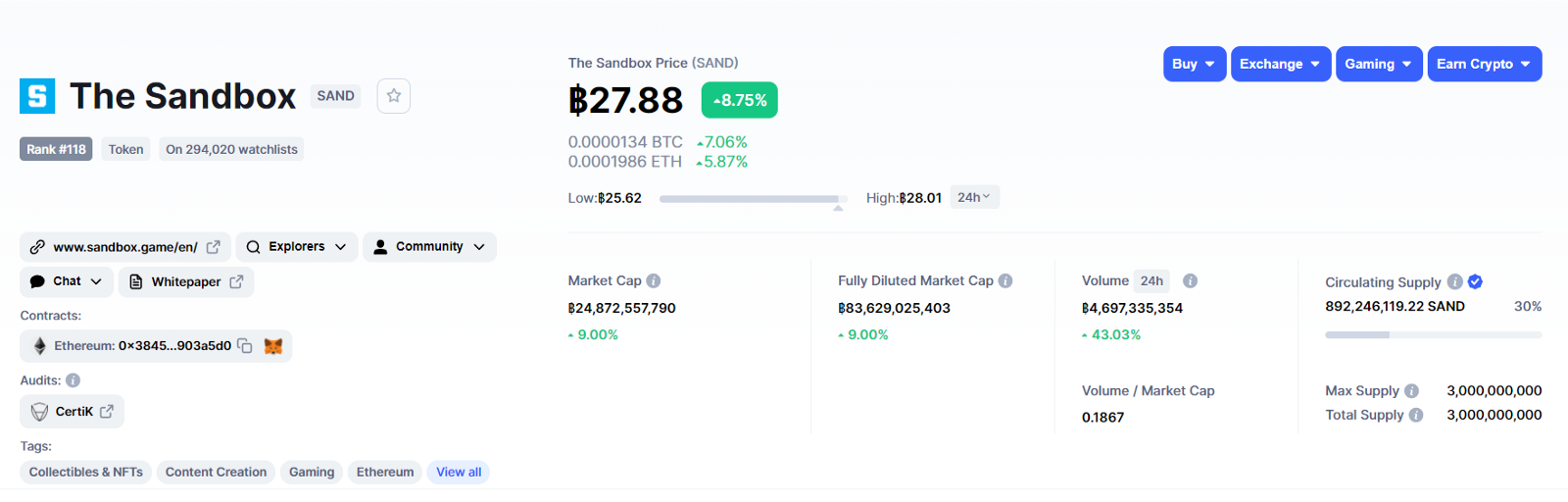Image resolution: width=1568 pixels, height=502 pixels.
Task: Click the On 294,020 watchlists badge
Action: point(231,149)
